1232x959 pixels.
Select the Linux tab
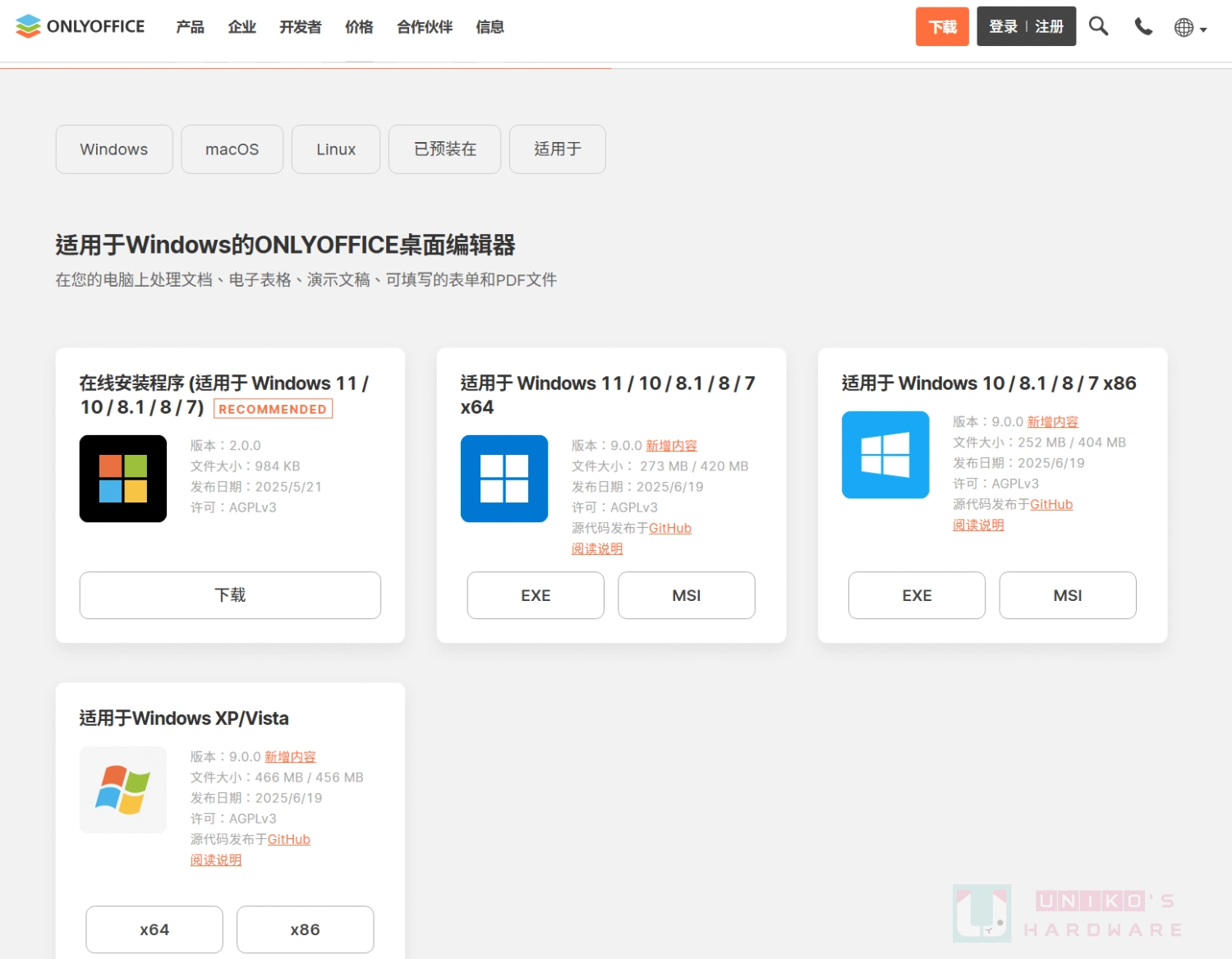(336, 149)
